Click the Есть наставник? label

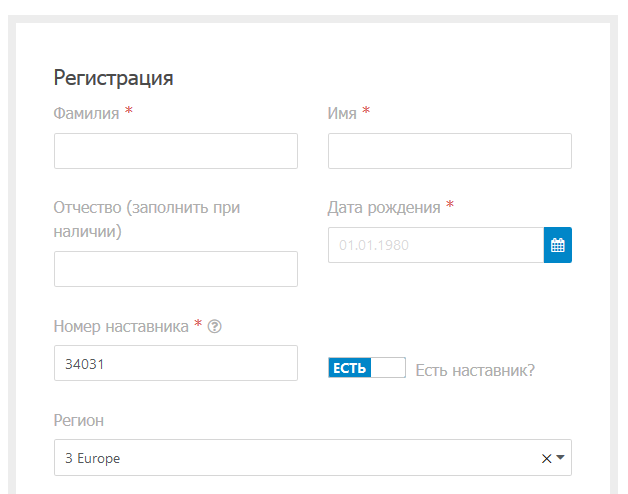(x=475, y=370)
